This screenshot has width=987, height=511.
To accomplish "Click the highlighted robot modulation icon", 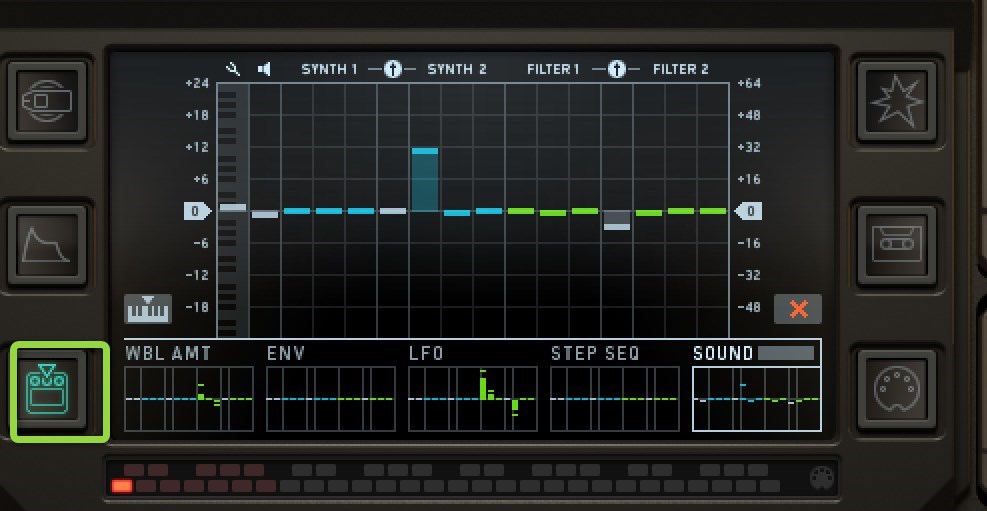I will pyautogui.click(x=57, y=391).
